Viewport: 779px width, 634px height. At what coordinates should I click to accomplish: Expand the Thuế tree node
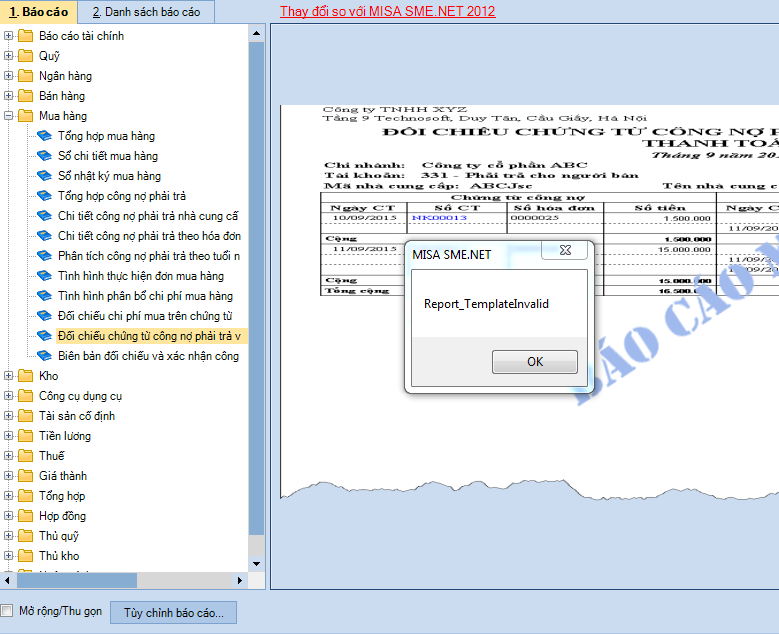tap(9, 456)
